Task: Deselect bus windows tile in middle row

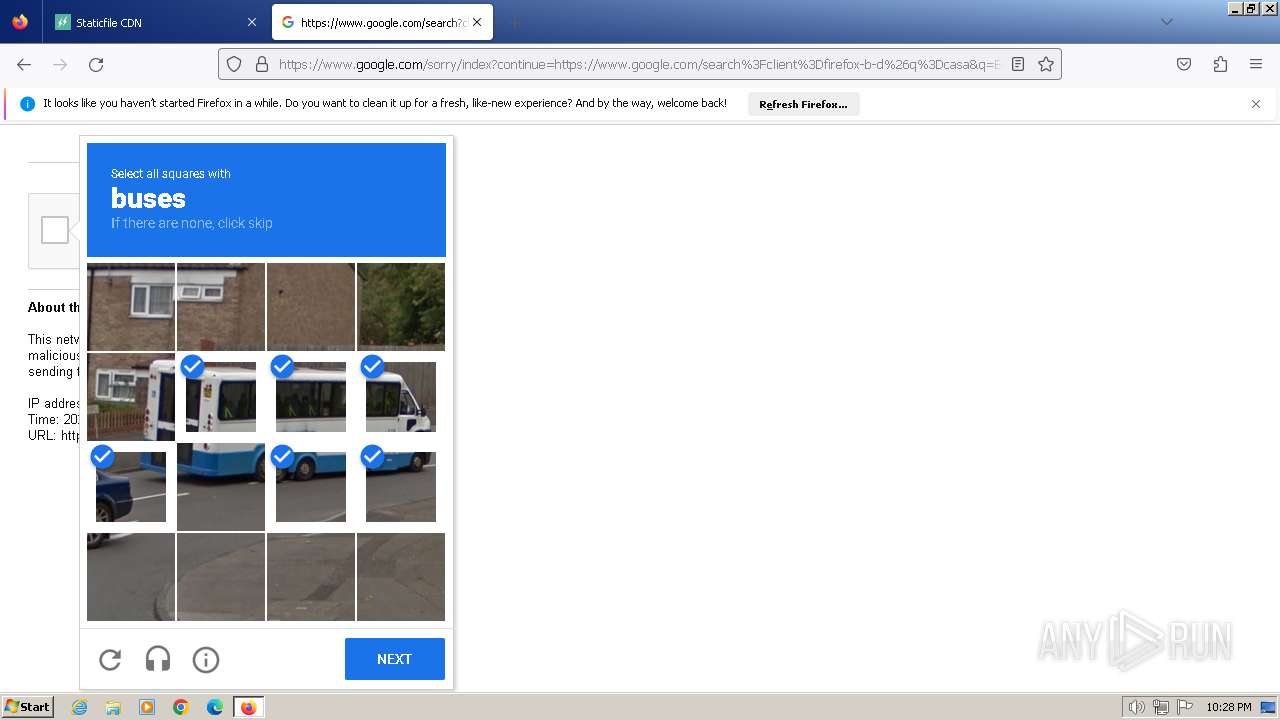Action: (311, 397)
